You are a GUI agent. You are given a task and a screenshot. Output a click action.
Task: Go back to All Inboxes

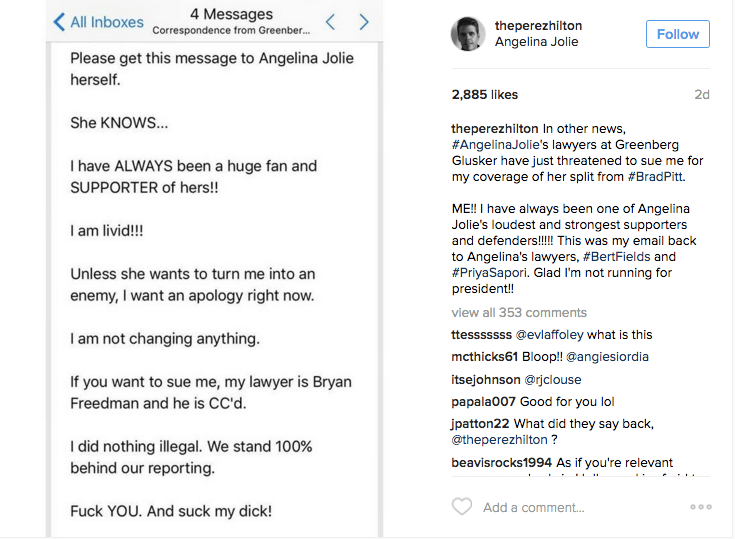pyautogui.click(x=98, y=22)
